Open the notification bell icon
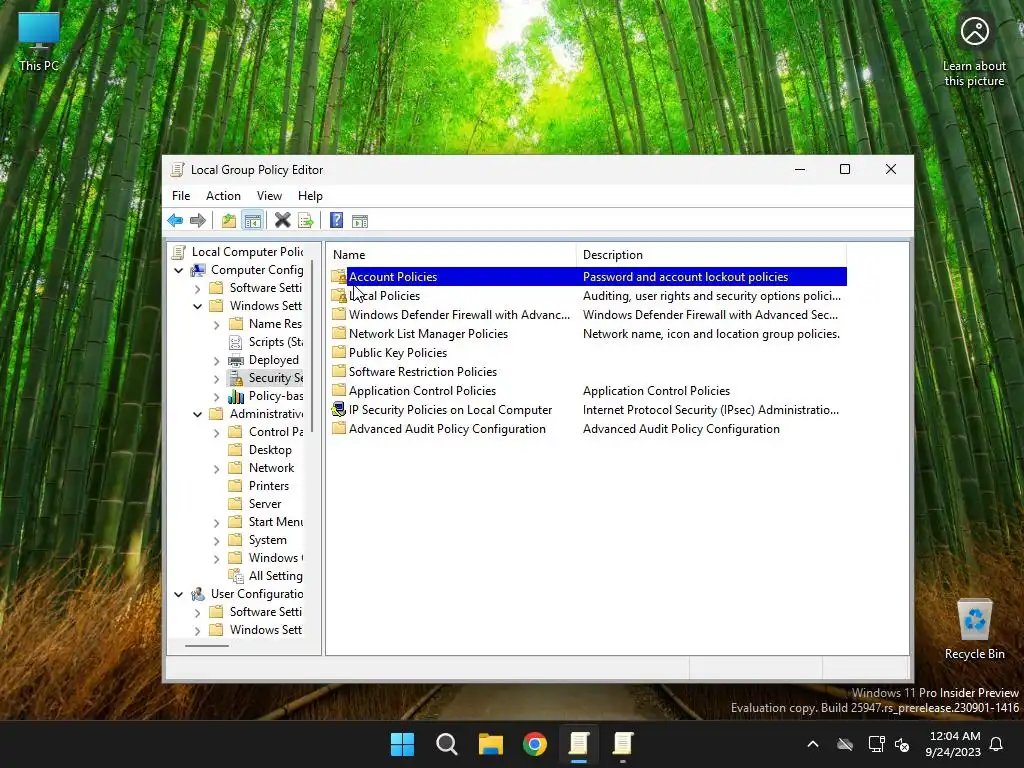This screenshot has width=1024, height=768. coord(997,744)
